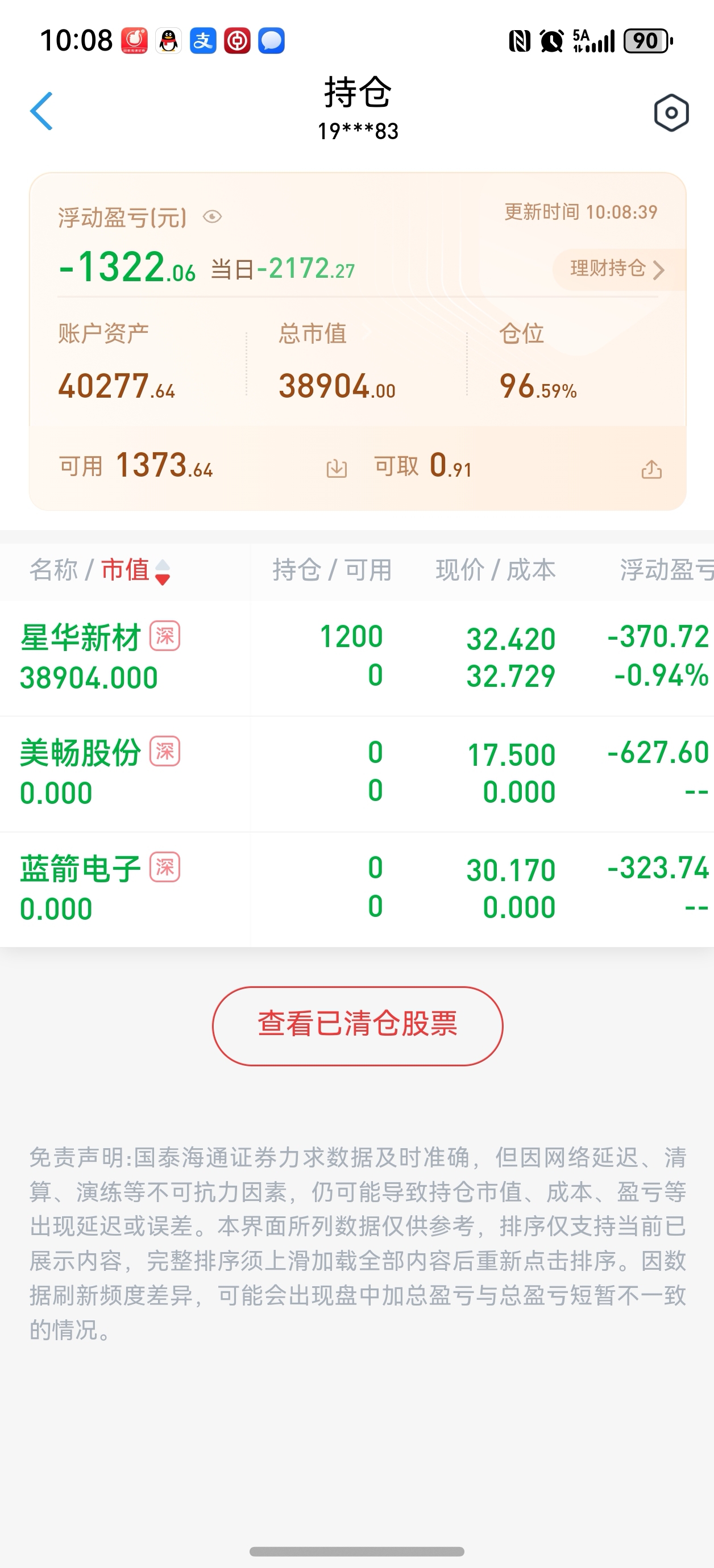714x1568 pixels.
Task: Select the 持仓 / 可用 column header
Action: pyautogui.click(x=331, y=570)
